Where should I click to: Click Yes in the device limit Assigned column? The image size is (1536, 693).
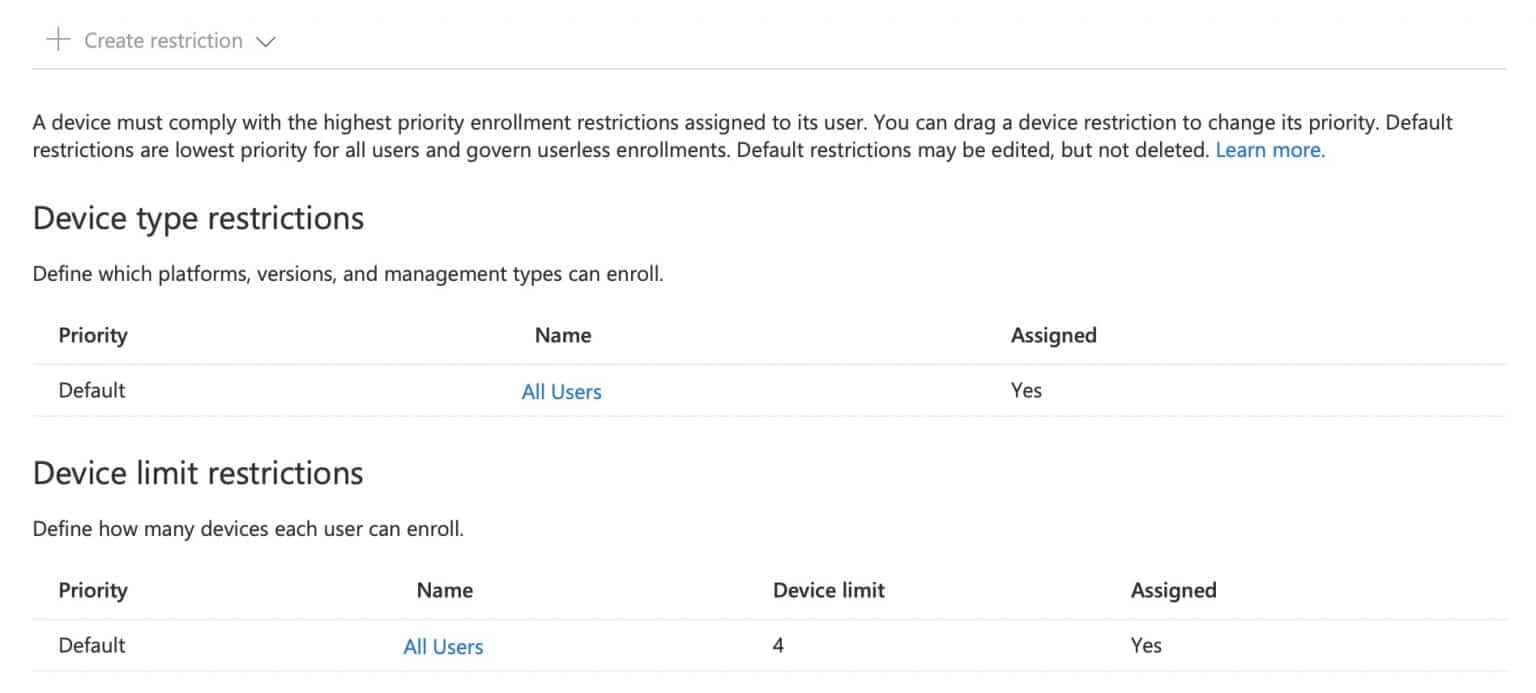pos(1146,646)
